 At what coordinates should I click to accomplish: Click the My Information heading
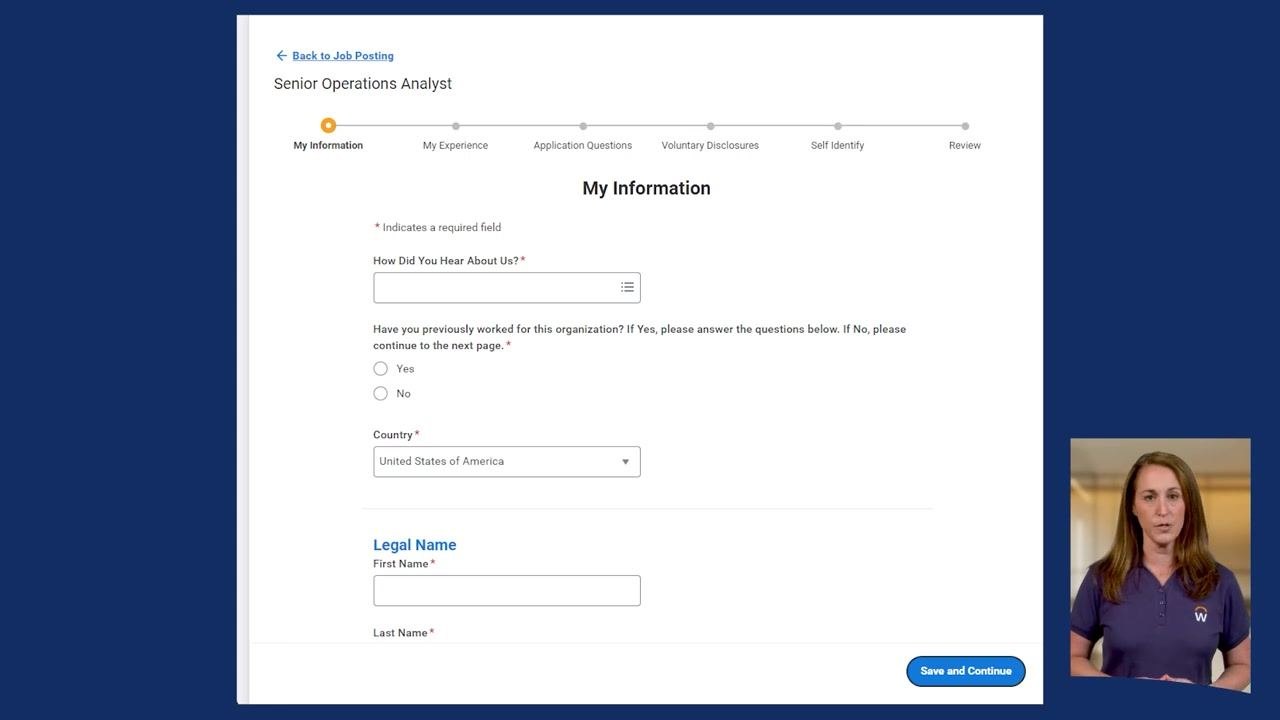(x=647, y=188)
